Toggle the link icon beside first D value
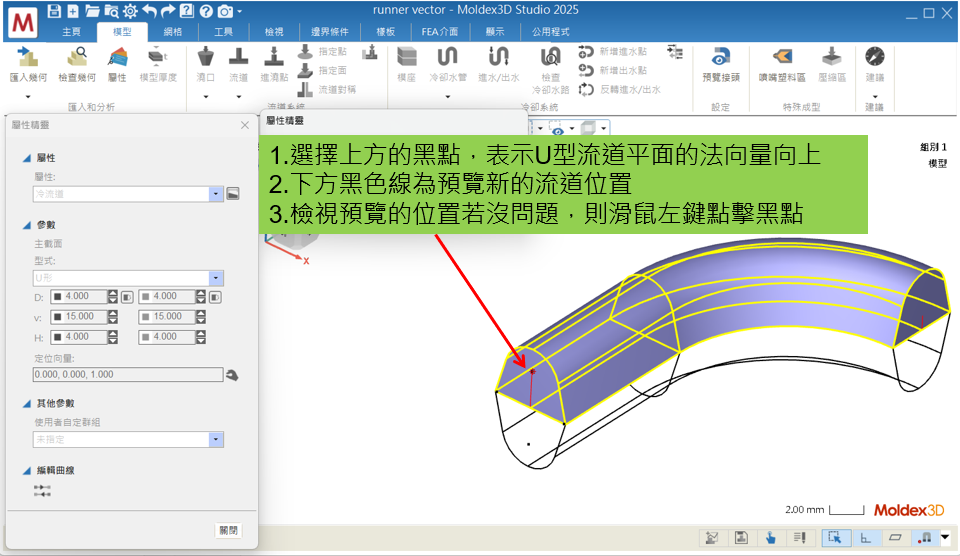Viewport: 960px width, 556px height. (127, 297)
